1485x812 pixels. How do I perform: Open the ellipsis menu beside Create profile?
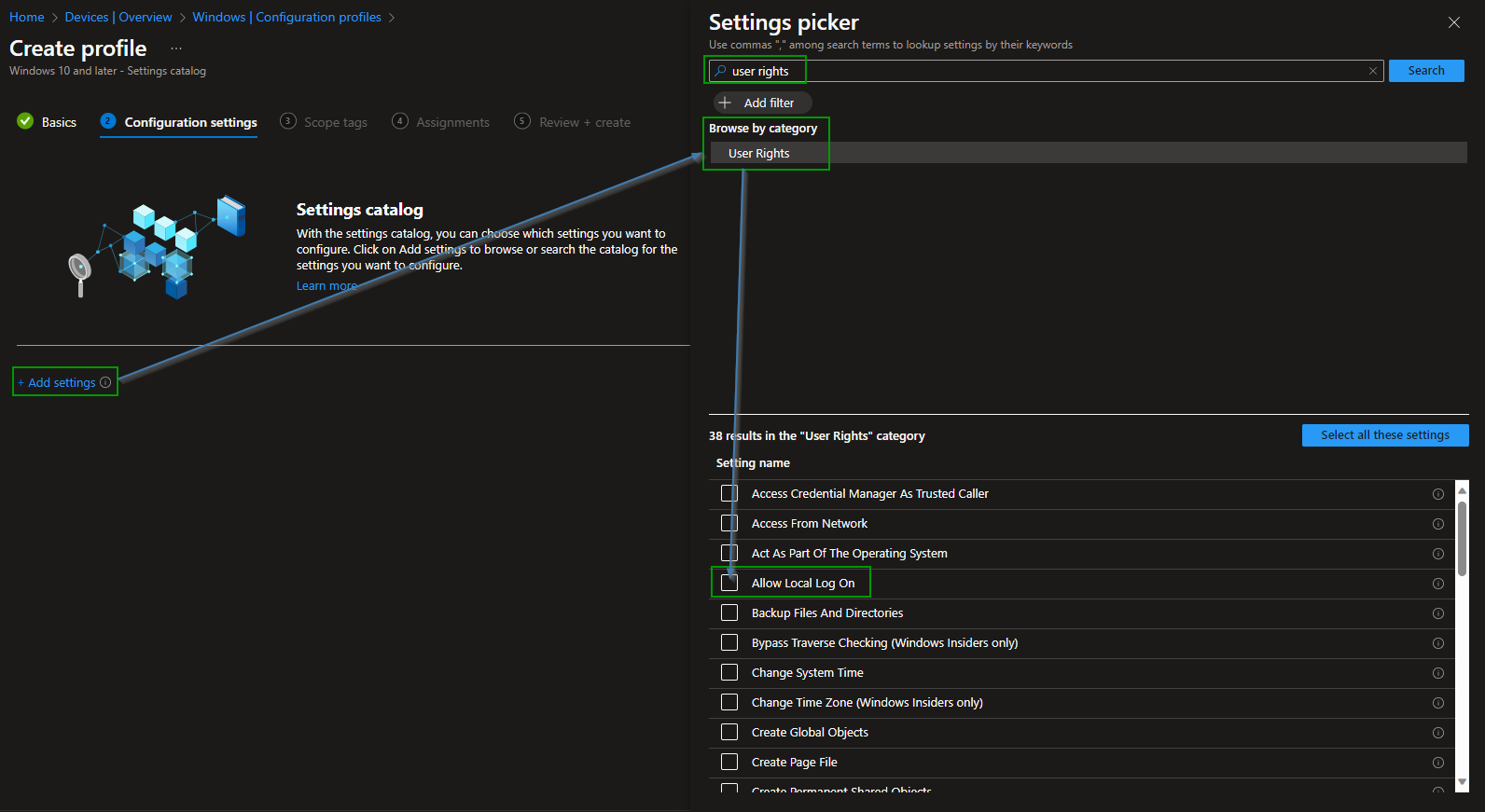[x=176, y=48]
